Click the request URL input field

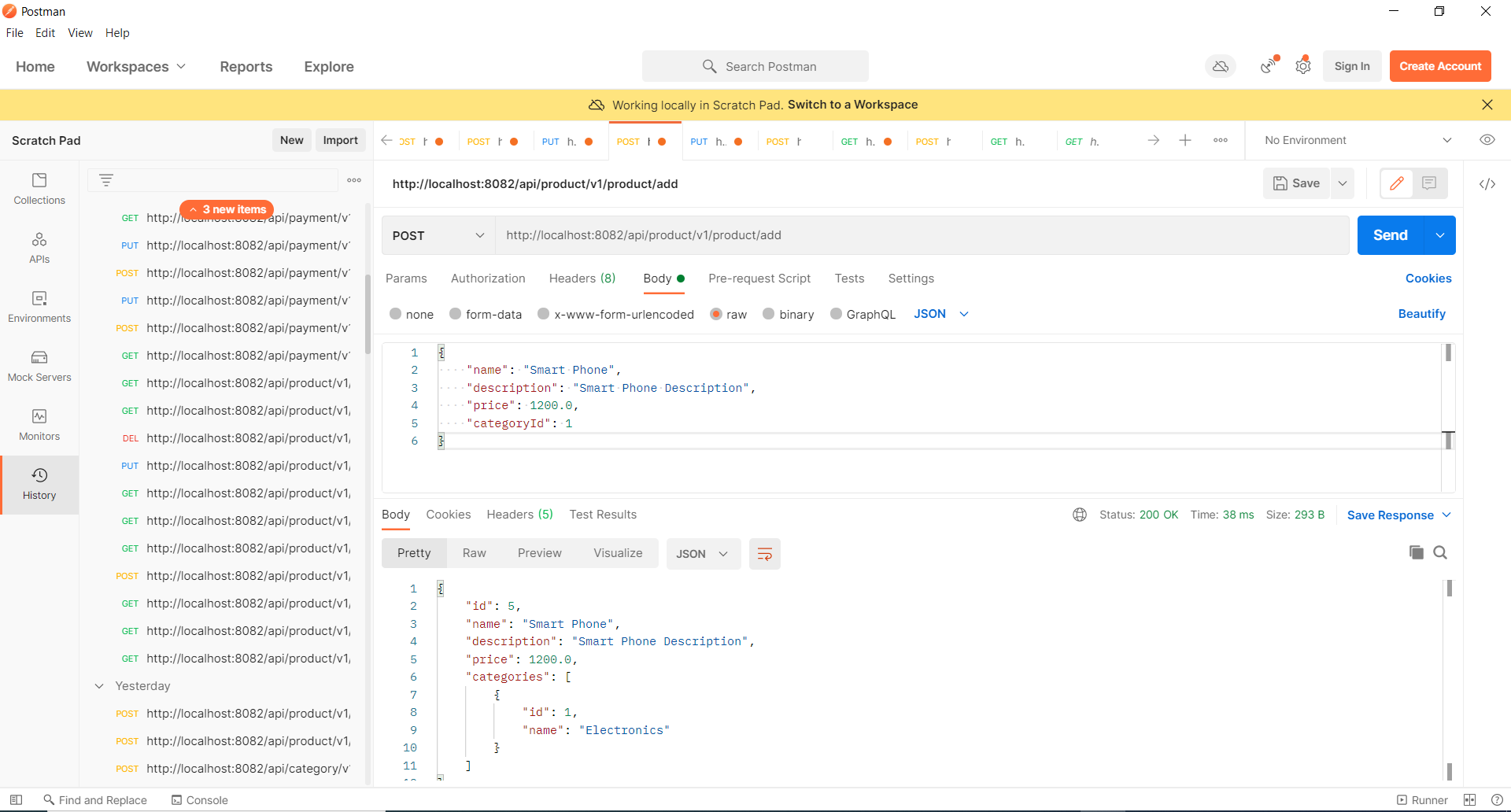coord(922,235)
